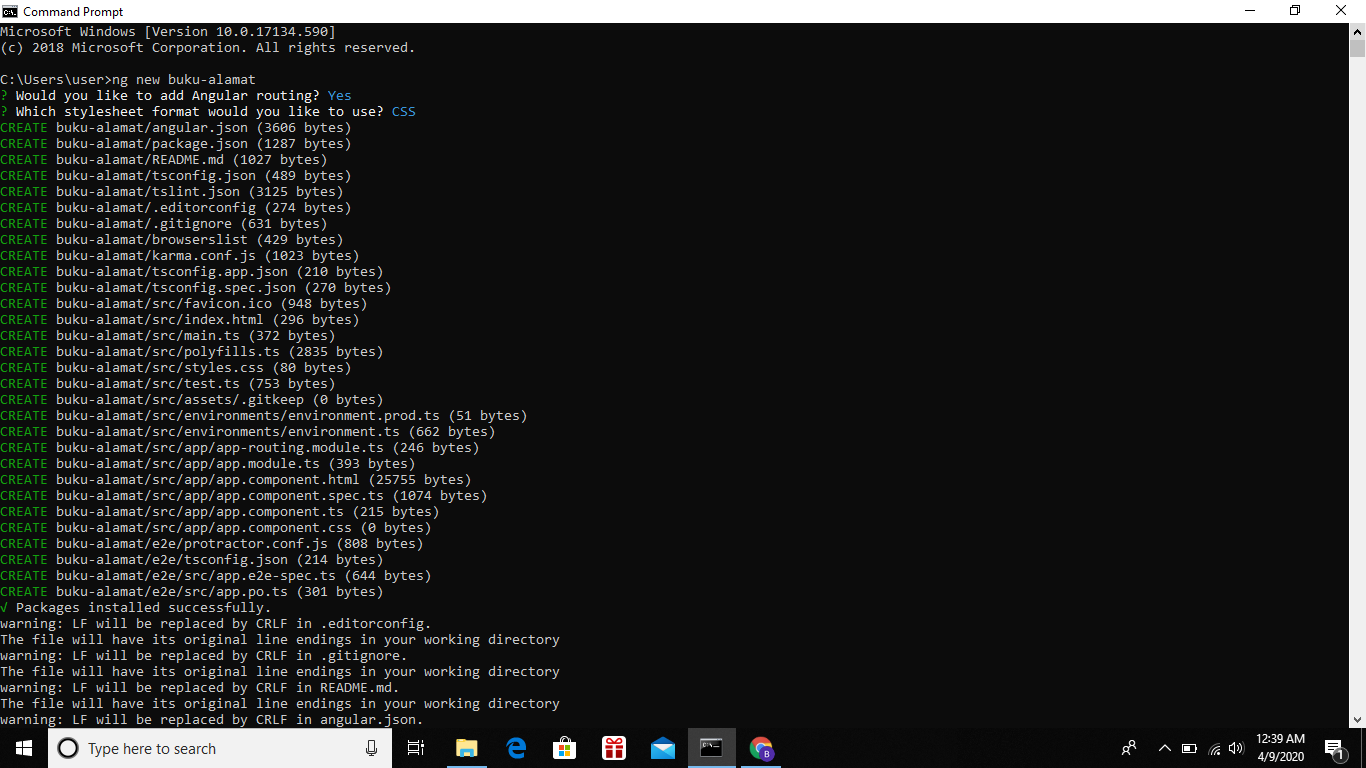Open Task View from the taskbar
This screenshot has height=768, width=1366.
pos(416,748)
